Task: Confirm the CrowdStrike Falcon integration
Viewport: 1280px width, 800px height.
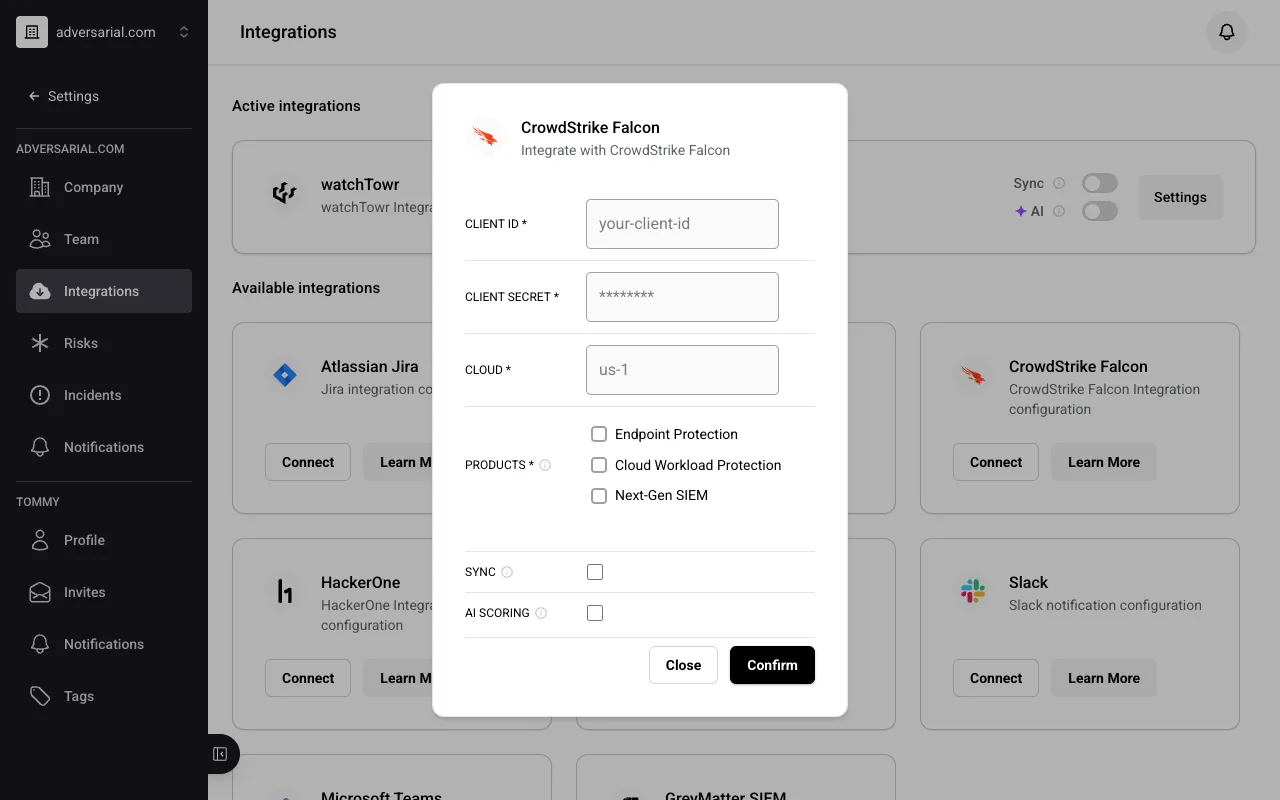Action: [772, 665]
